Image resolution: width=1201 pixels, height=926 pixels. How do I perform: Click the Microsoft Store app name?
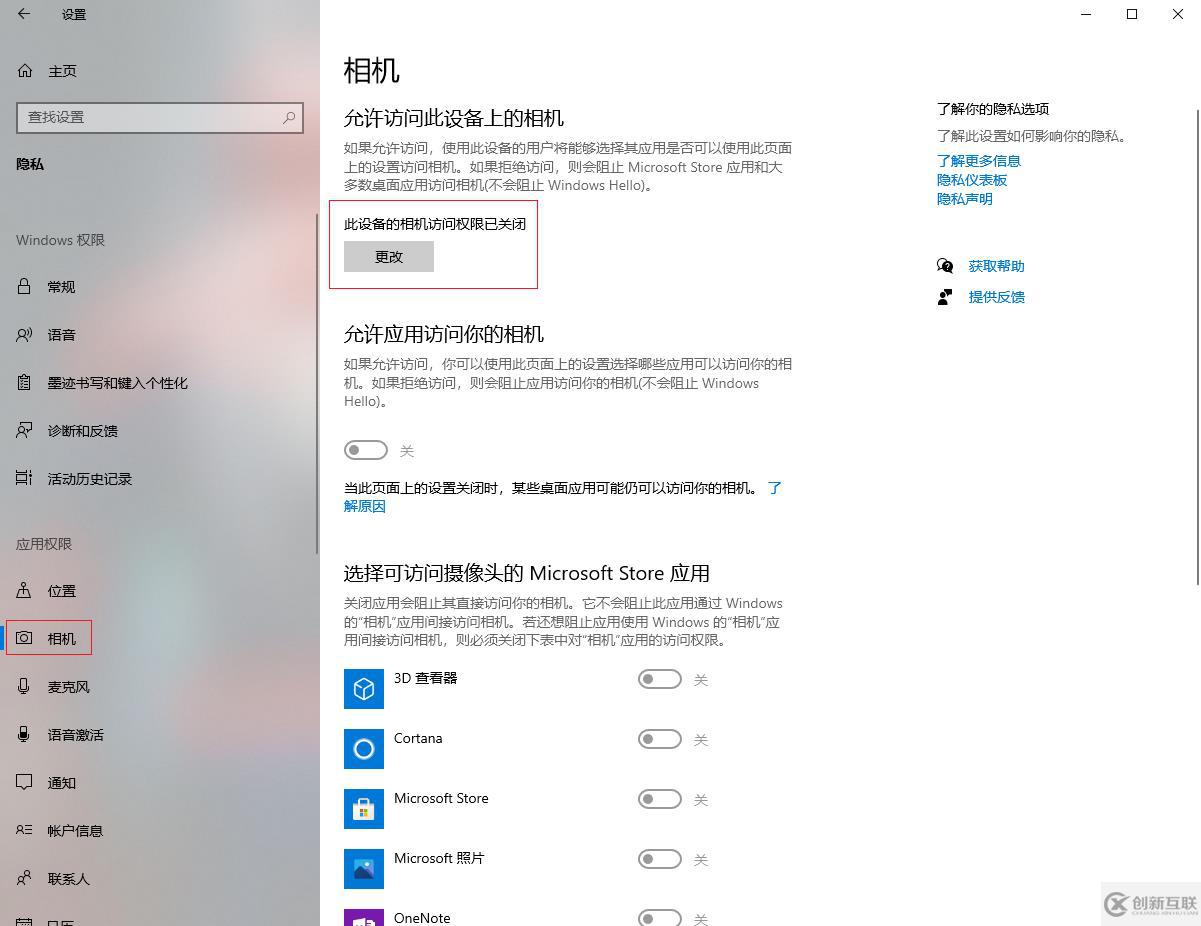(x=441, y=798)
